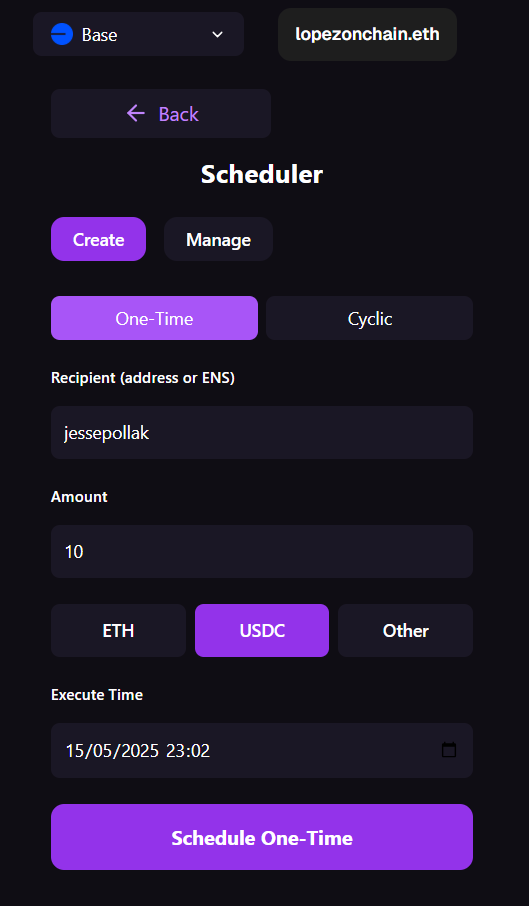This screenshot has height=906, width=529.
Task: Click the left arrow icon beside Back
Action: 136,113
